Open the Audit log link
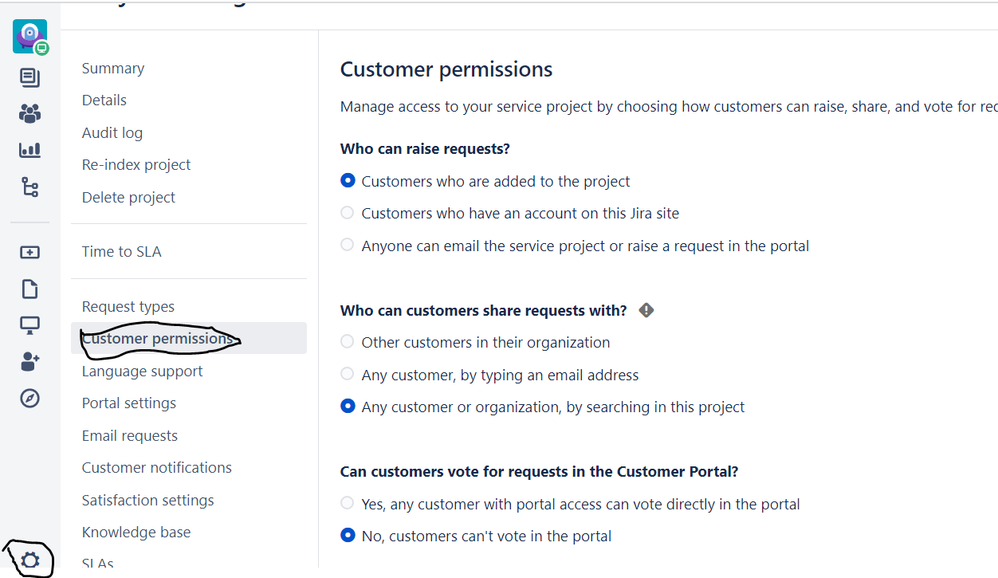This screenshot has width=998, height=578. click(x=112, y=132)
